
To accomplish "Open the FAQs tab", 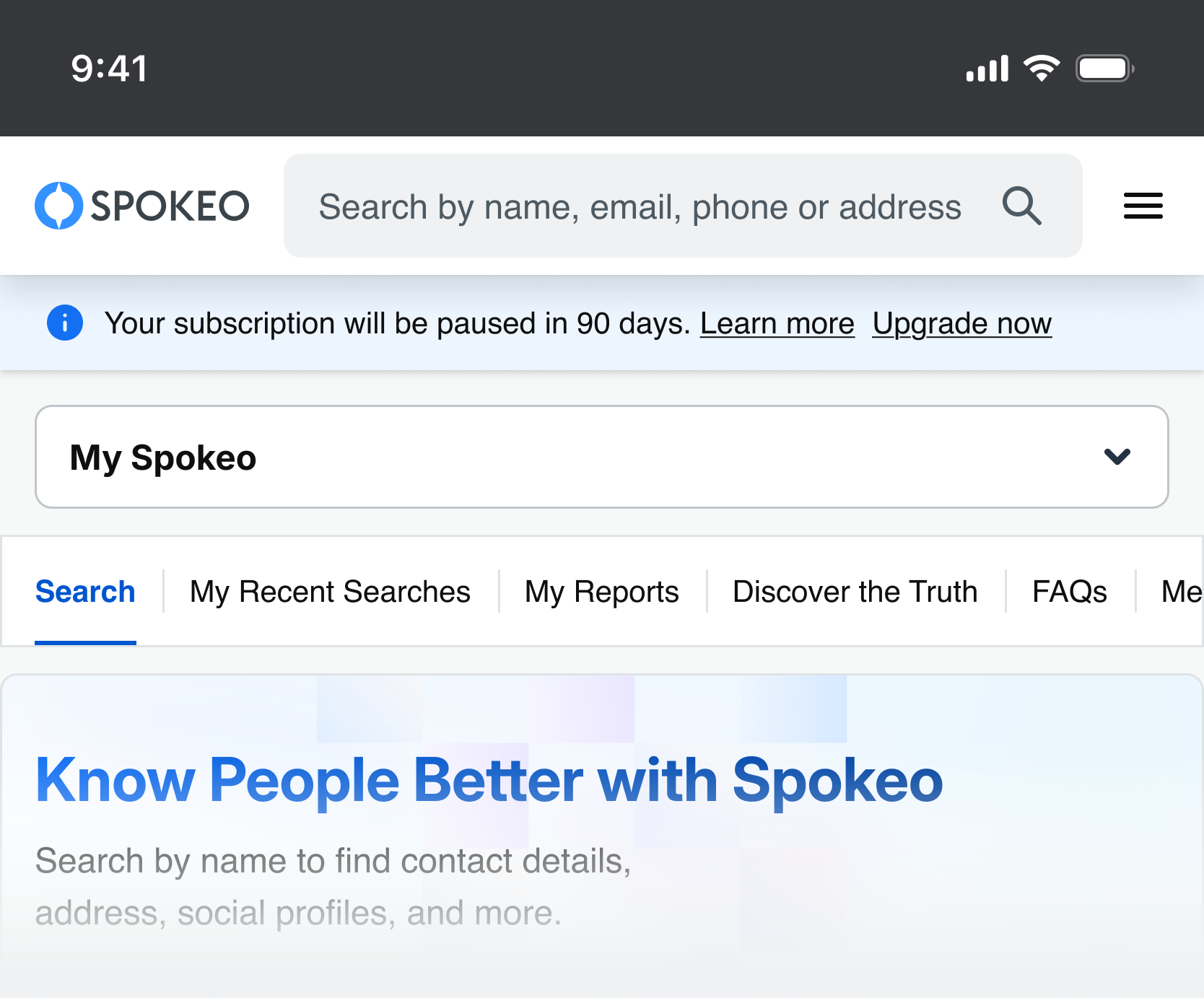I will pyautogui.click(x=1069, y=592).
